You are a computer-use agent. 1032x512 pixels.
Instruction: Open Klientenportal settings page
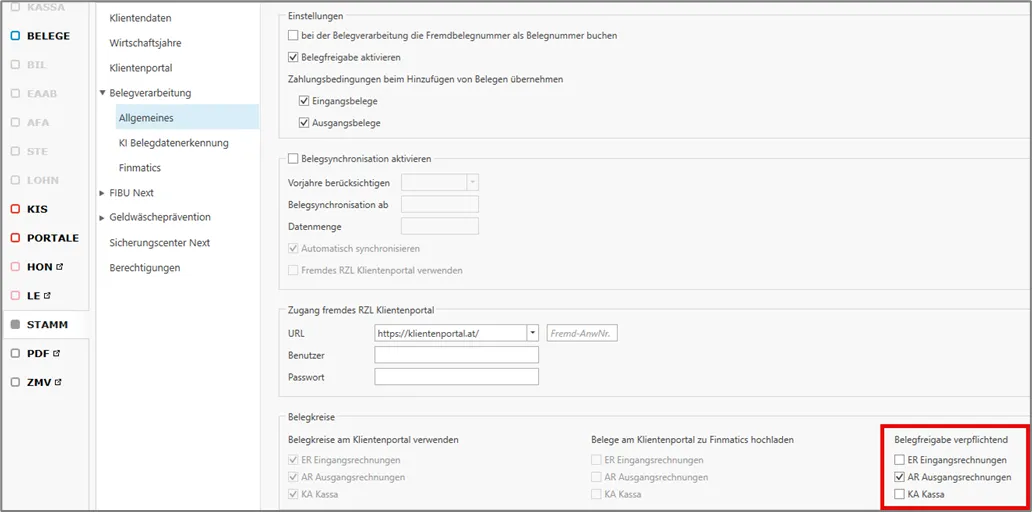tap(141, 68)
